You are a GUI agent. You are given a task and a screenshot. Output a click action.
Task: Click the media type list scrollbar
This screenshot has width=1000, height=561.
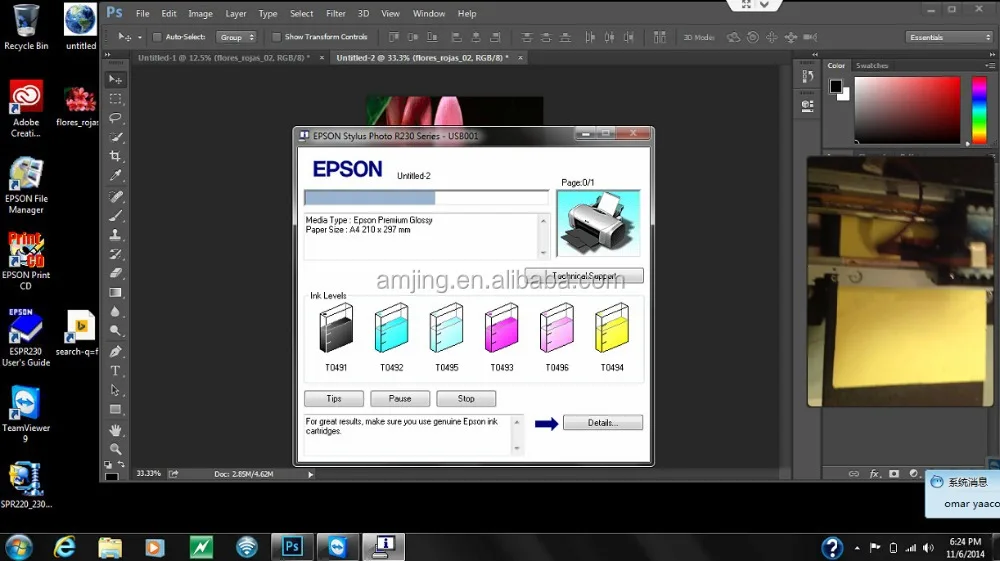543,237
